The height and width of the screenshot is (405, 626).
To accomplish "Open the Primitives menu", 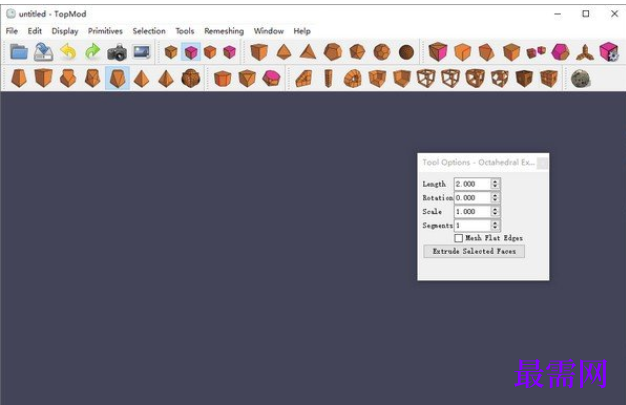I will coord(105,31).
